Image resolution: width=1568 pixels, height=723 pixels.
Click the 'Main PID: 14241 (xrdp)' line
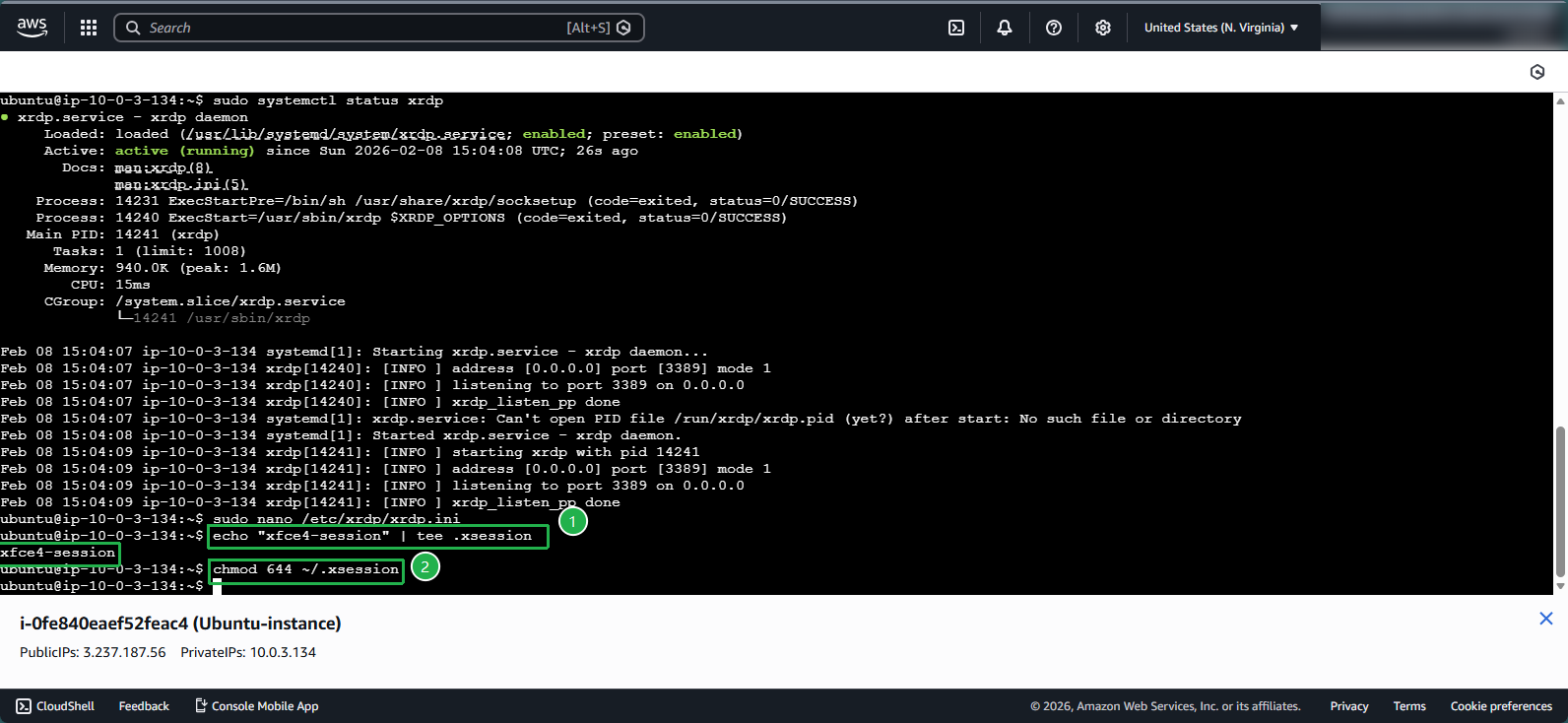tap(122, 234)
